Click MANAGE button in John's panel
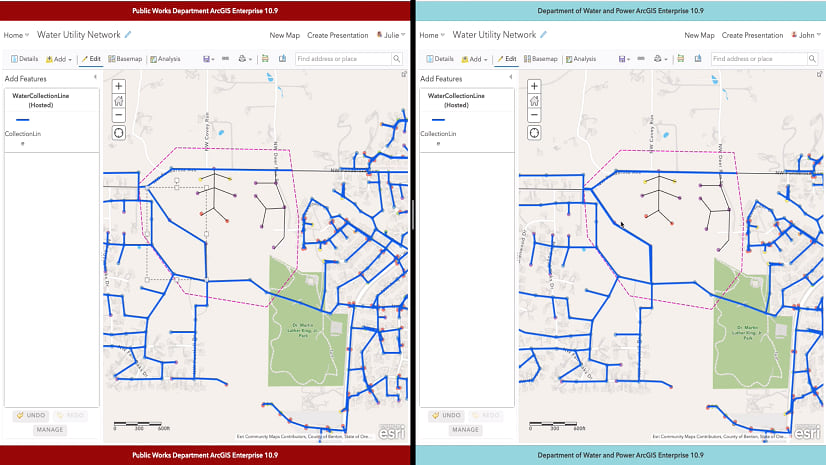This screenshot has width=826, height=465. click(x=466, y=430)
